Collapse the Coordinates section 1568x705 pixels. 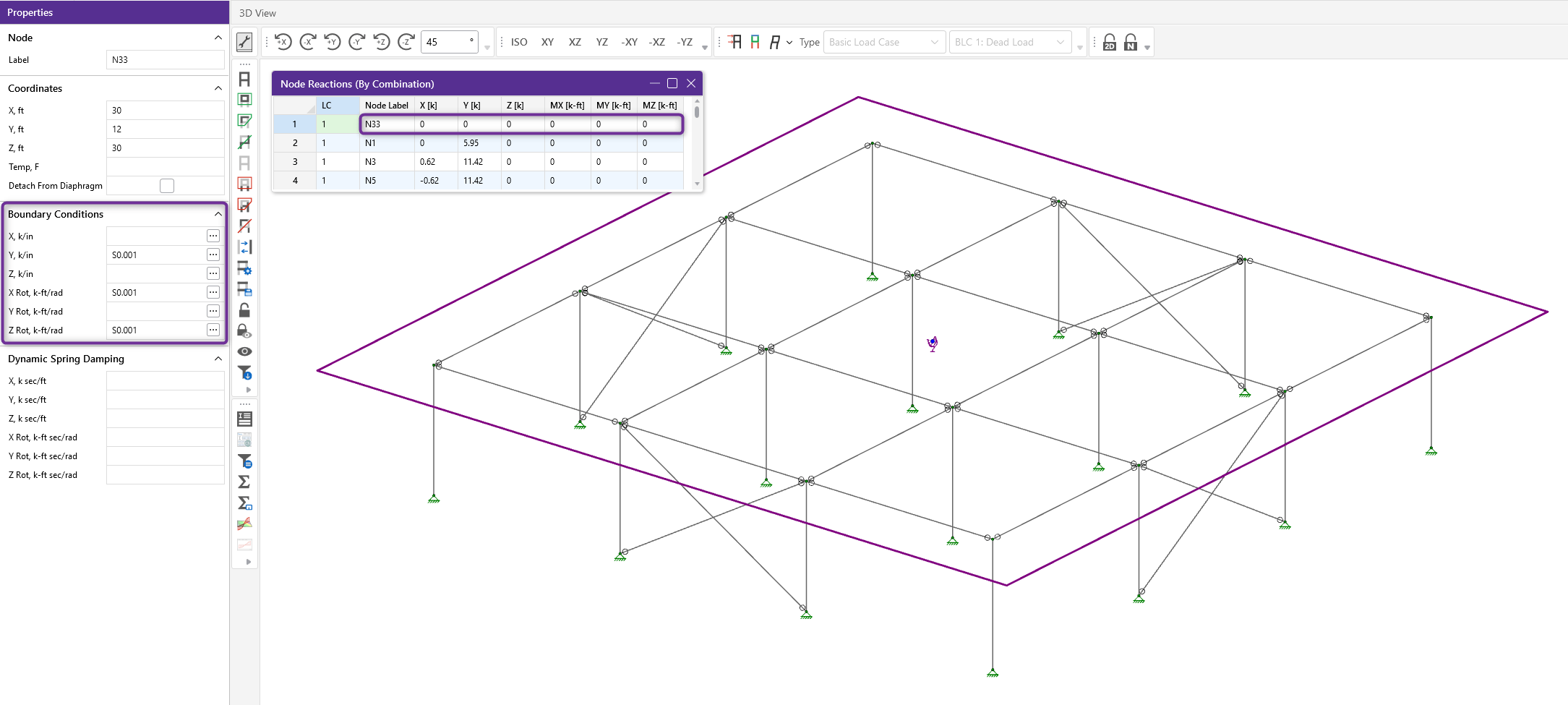[218, 88]
